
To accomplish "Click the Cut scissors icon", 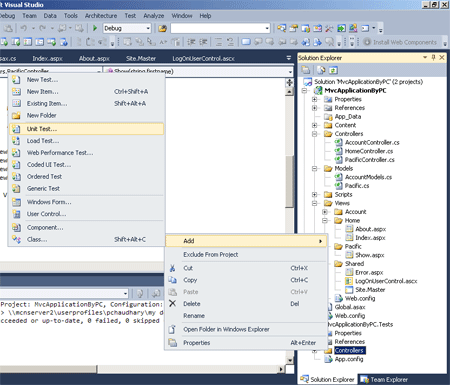I will click(x=172, y=268).
